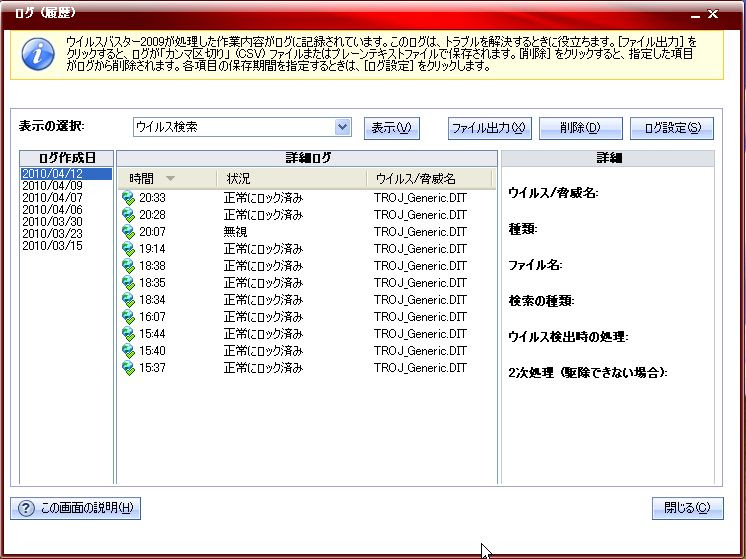This screenshot has height=559, width=746.
Task: Click the status icon on the 16:07 log row
Action: coord(128,317)
